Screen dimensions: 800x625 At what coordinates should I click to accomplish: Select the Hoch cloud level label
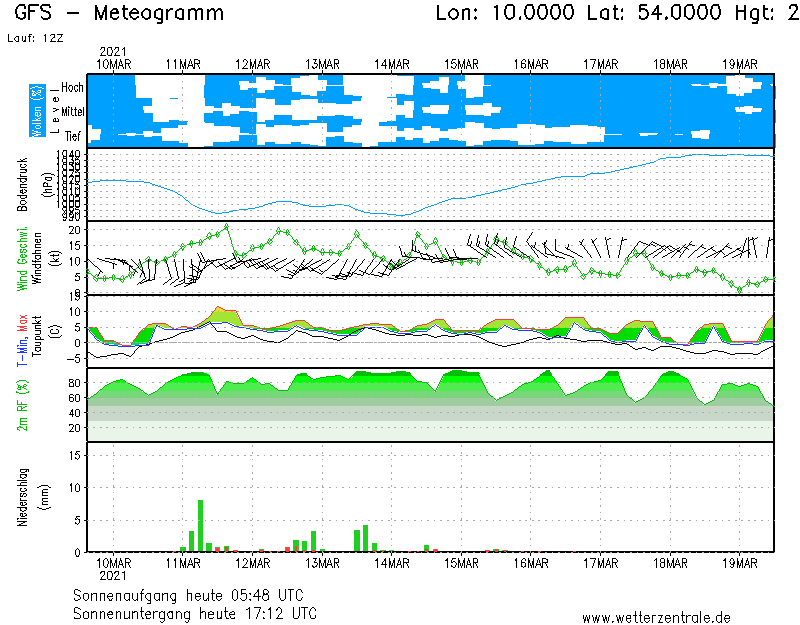click(72, 88)
